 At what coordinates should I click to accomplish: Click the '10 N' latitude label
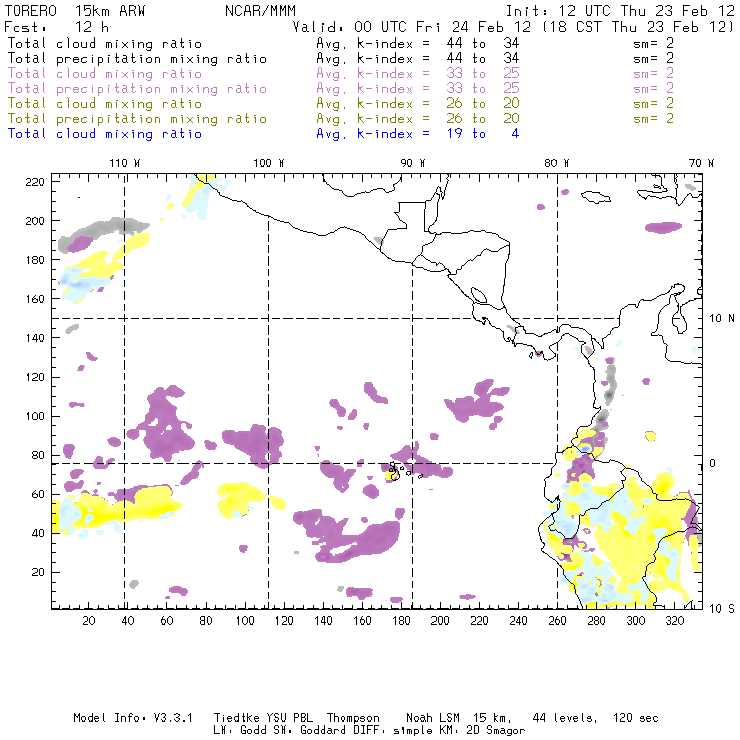(722, 319)
